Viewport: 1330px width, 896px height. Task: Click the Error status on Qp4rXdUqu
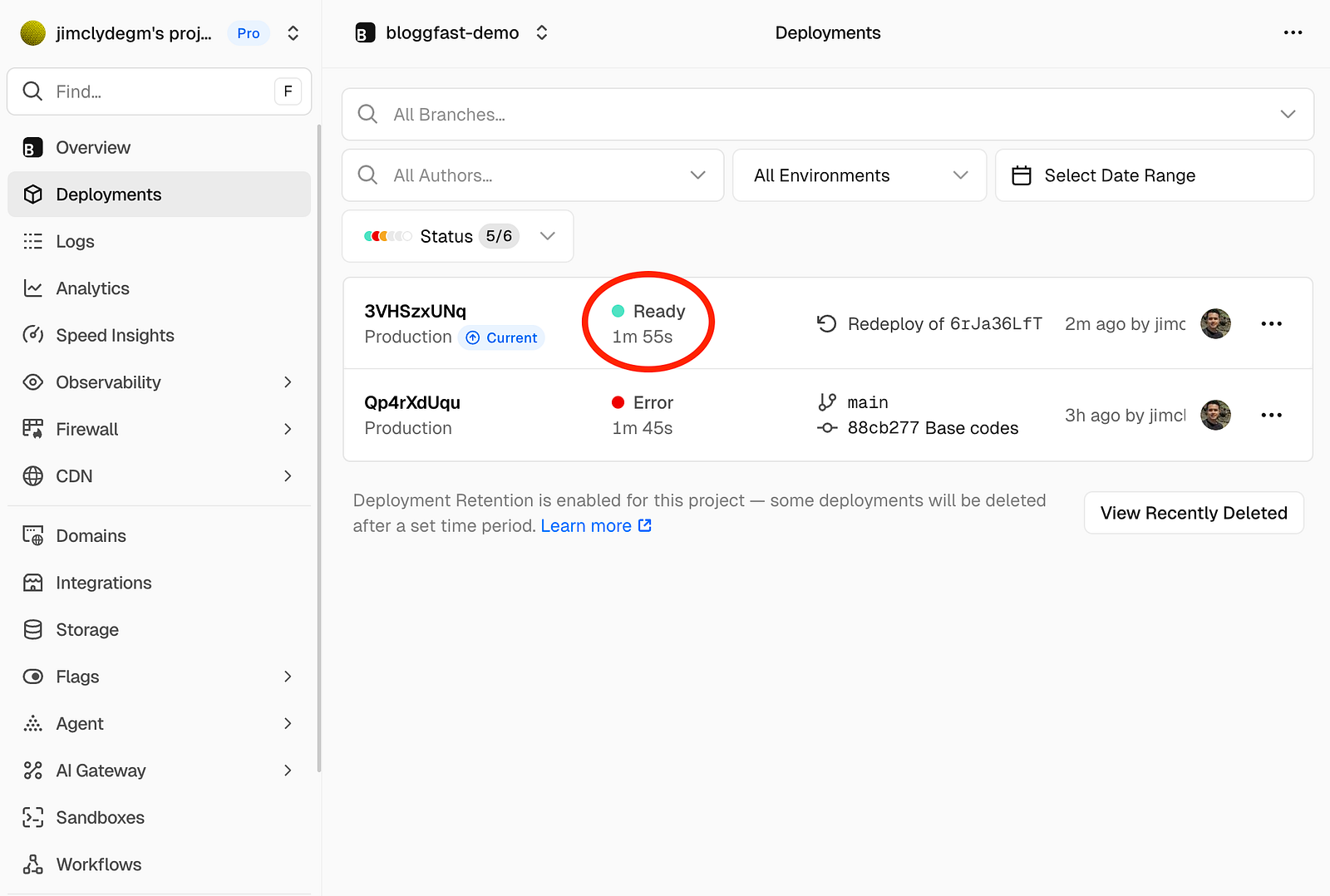[643, 402]
